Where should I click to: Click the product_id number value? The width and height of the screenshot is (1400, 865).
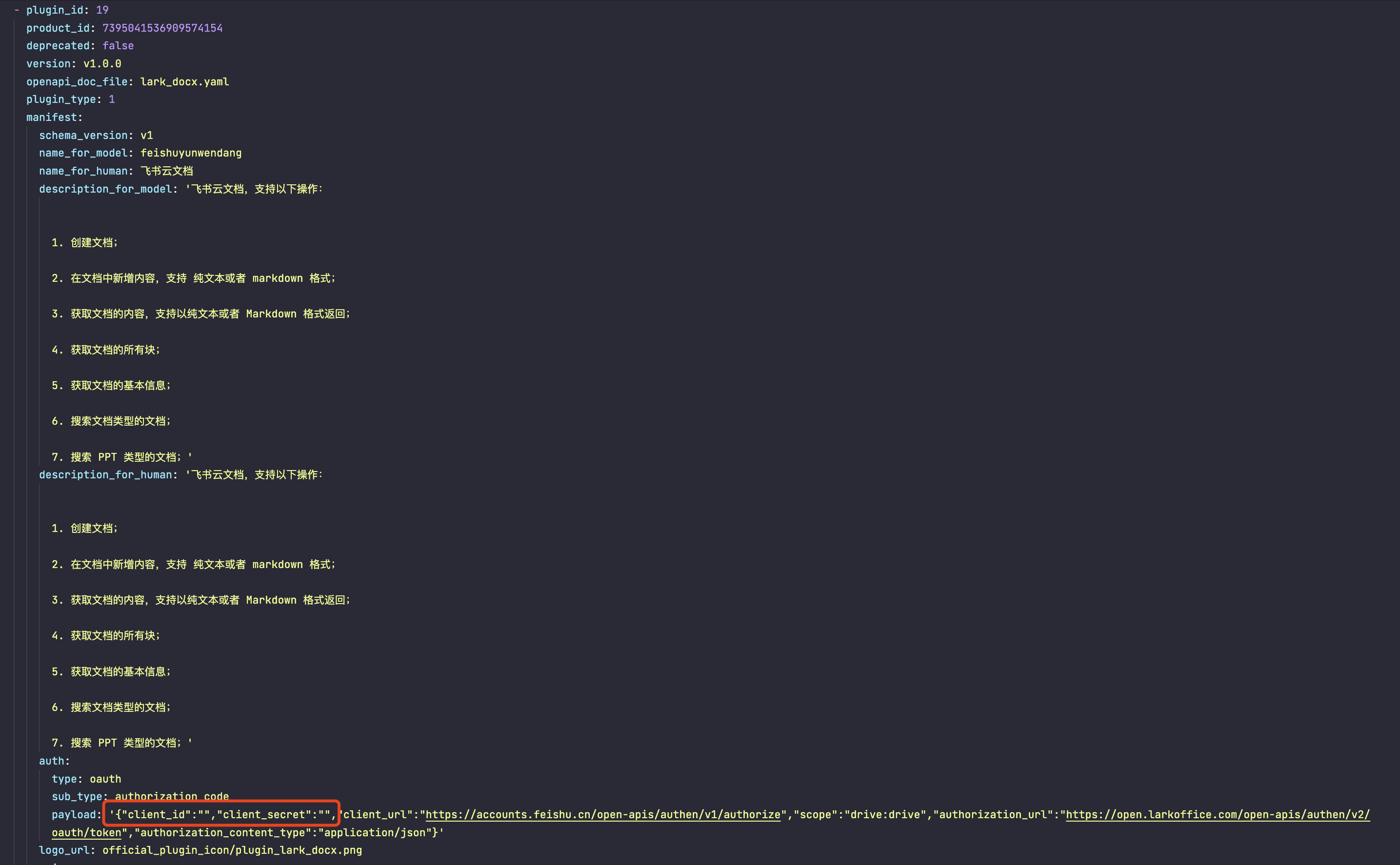[162, 28]
